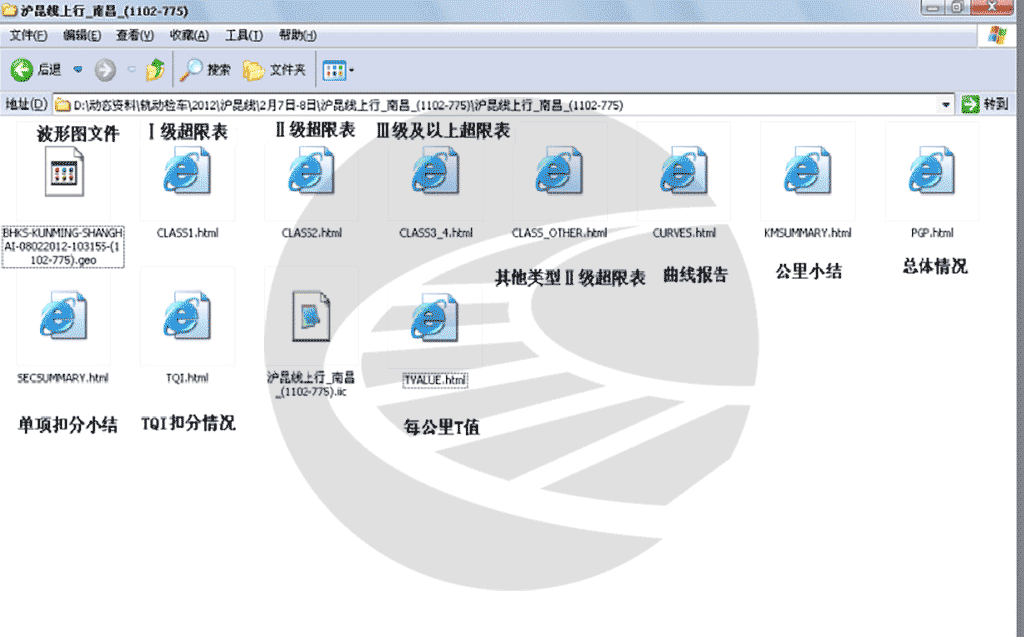The height and width of the screenshot is (637, 1024).
Task: Open the TVALUE.html file icon
Action: click(436, 318)
